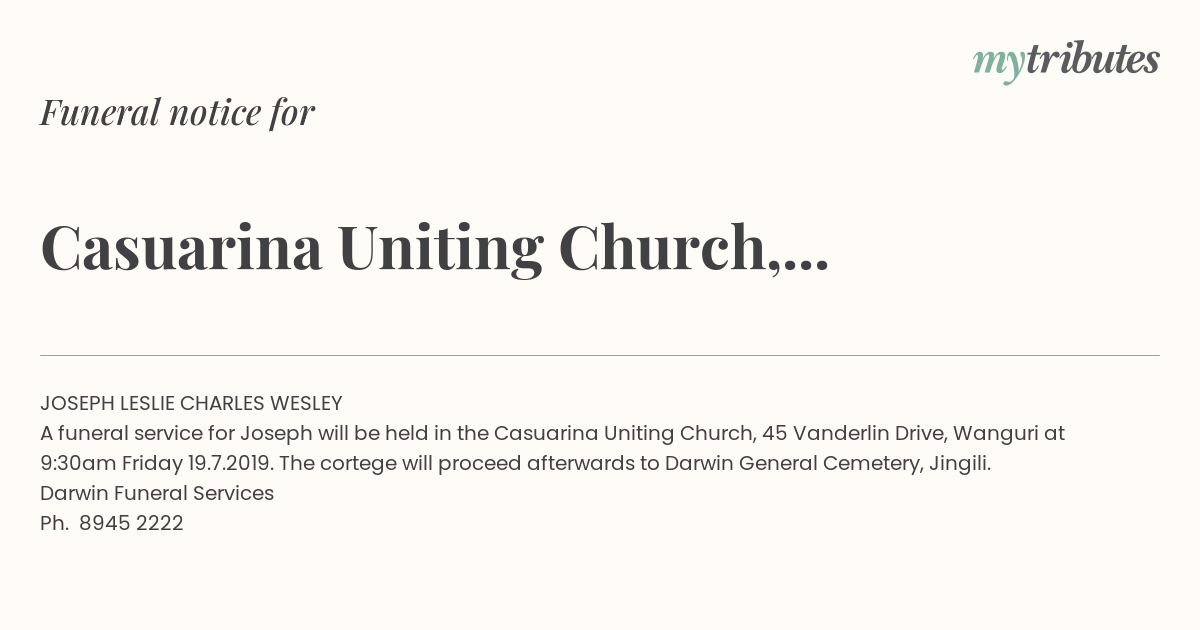Screen dimensions: 1200x630
Task: Select the "Funeral notice for" heading
Action: coord(177,112)
